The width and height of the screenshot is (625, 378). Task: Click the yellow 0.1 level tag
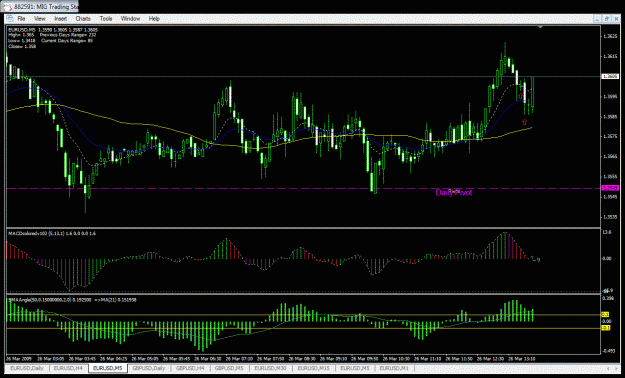[x=605, y=314]
